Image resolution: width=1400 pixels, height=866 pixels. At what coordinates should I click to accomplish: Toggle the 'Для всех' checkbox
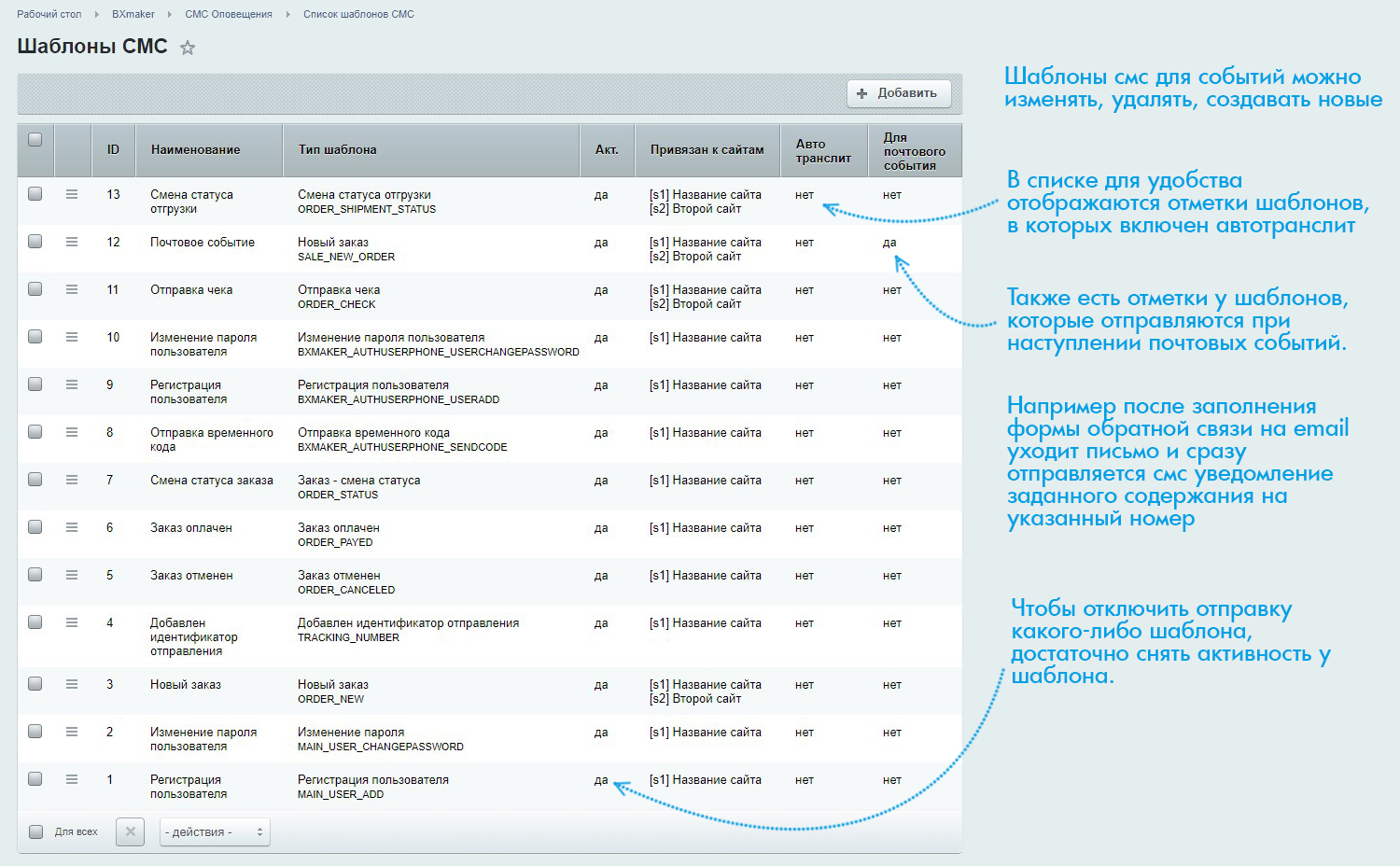pos(36,831)
